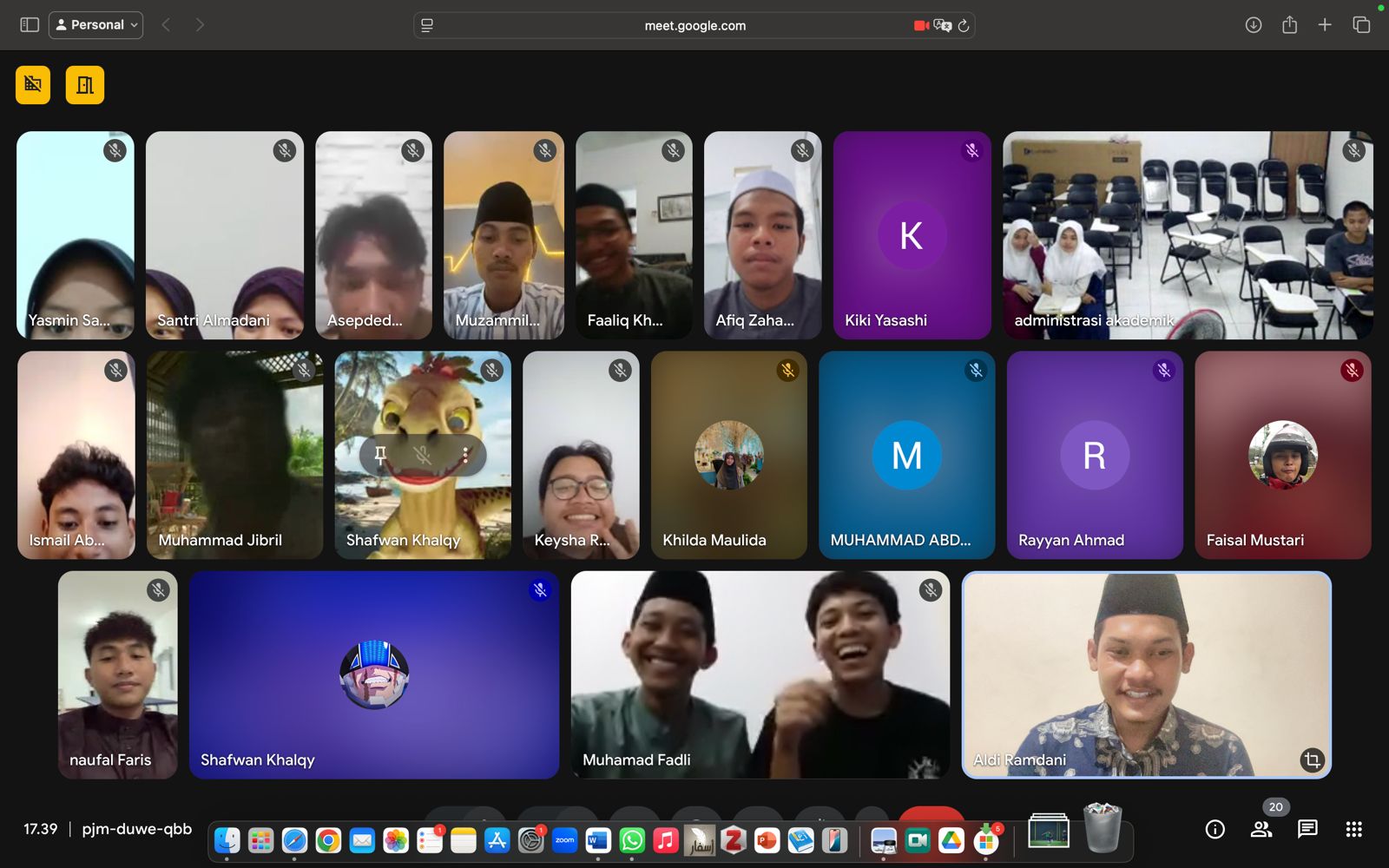Image resolution: width=1389 pixels, height=868 pixels.
Task: Toggle the blocked camera icon in address bar
Action: click(x=920, y=25)
